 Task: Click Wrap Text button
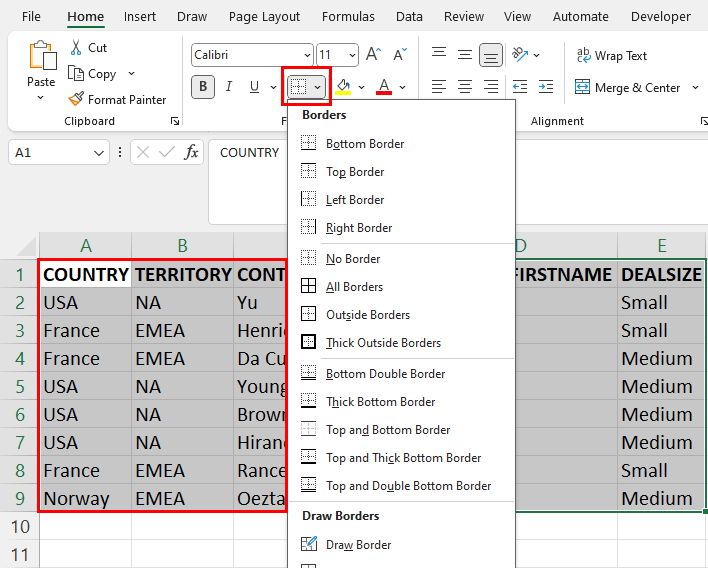coord(612,56)
